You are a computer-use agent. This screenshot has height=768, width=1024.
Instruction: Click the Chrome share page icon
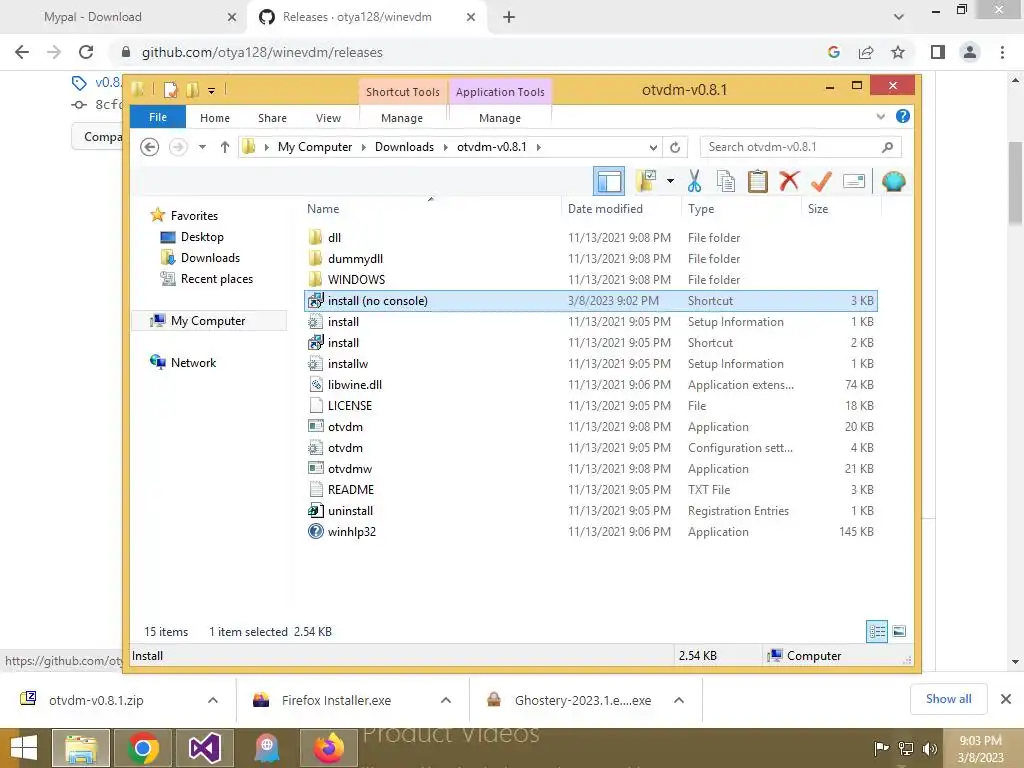[866, 52]
